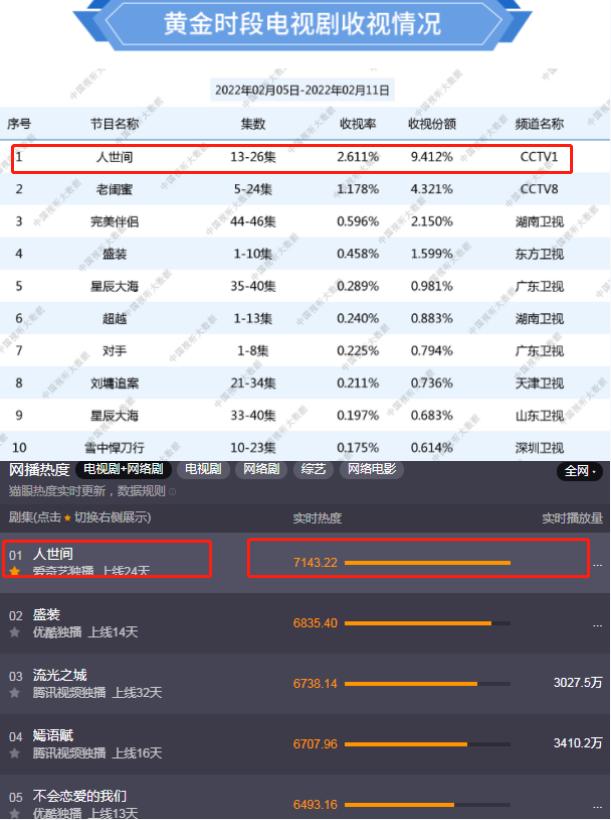Screen dimensions: 611x820
Task: Select 盛装 in the ratings table
Action: pyautogui.click(x=115, y=254)
